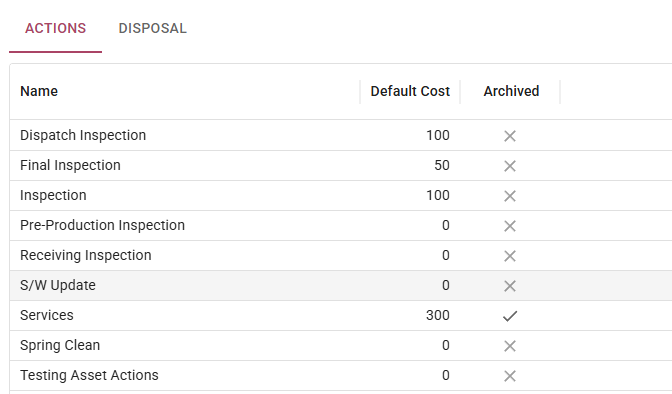This screenshot has height=394, width=672.
Task: Sort by Archived column header
Action: pyautogui.click(x=511, y=91)
